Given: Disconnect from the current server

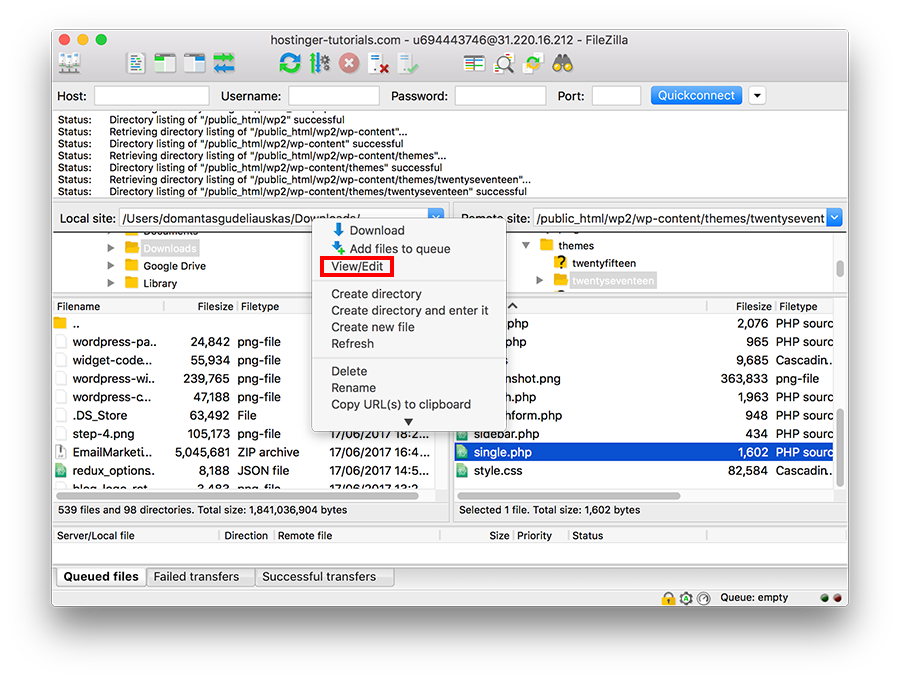Looking at the screenshot, I should [x=378, y=62].
